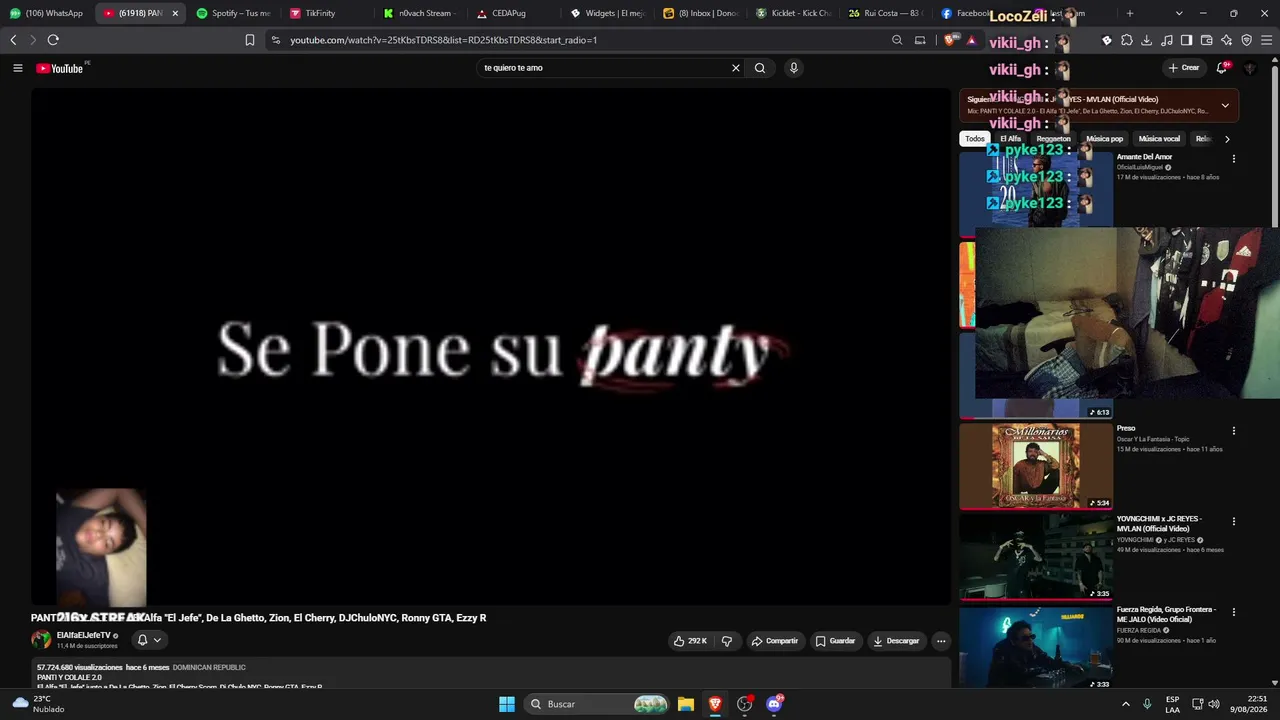
Task: Bookmark this page
Action: click(250, 40)
